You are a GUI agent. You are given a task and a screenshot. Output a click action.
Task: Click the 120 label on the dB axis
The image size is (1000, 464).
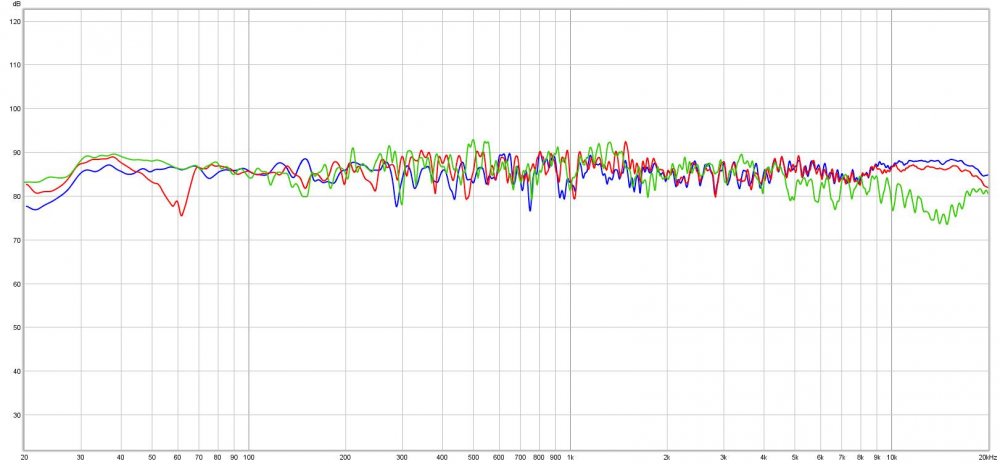(x=15, y=21)
